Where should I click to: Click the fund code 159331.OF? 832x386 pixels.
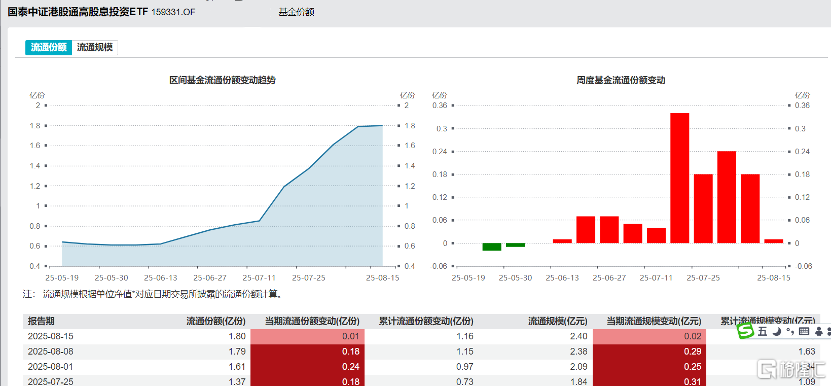(x=174, y=12)
